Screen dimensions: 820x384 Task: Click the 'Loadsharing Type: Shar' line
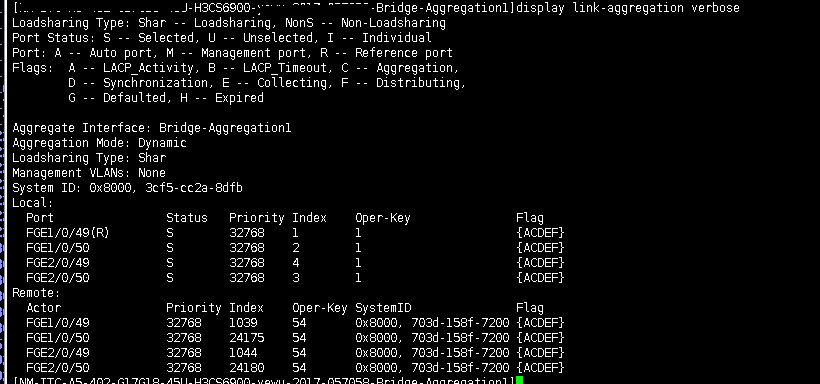[89, 158]
